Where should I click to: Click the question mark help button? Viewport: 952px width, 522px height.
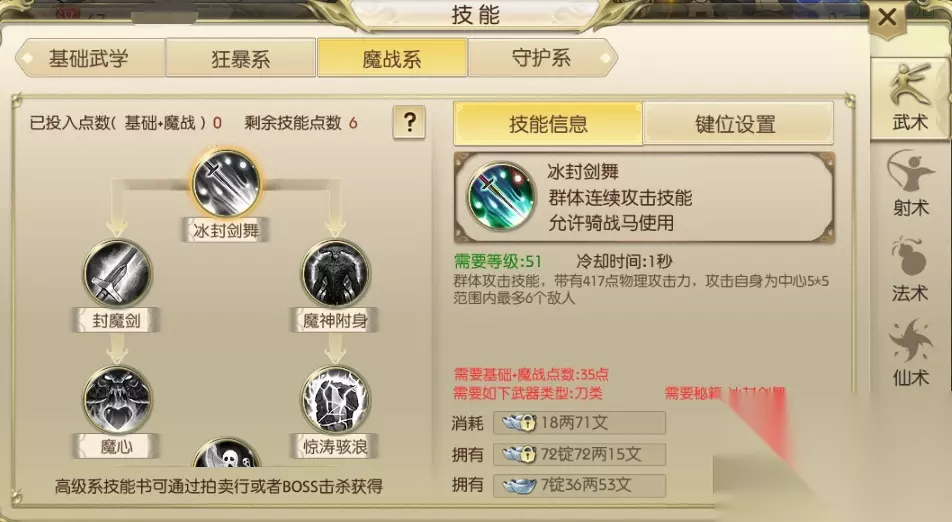409,123
